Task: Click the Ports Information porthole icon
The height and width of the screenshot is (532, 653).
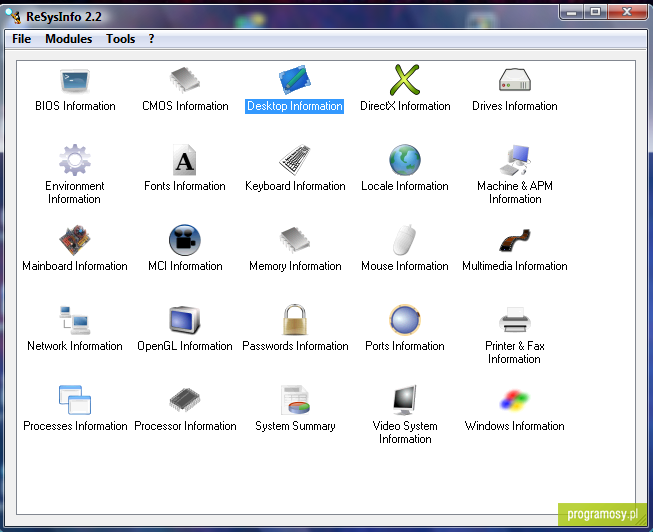Action: 405,320
